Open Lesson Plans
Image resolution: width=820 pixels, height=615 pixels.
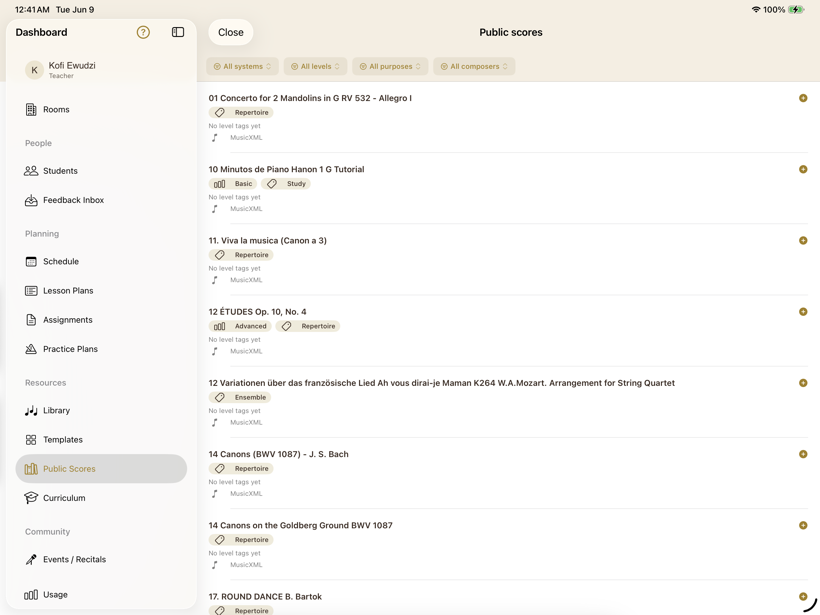coord(101,291)
